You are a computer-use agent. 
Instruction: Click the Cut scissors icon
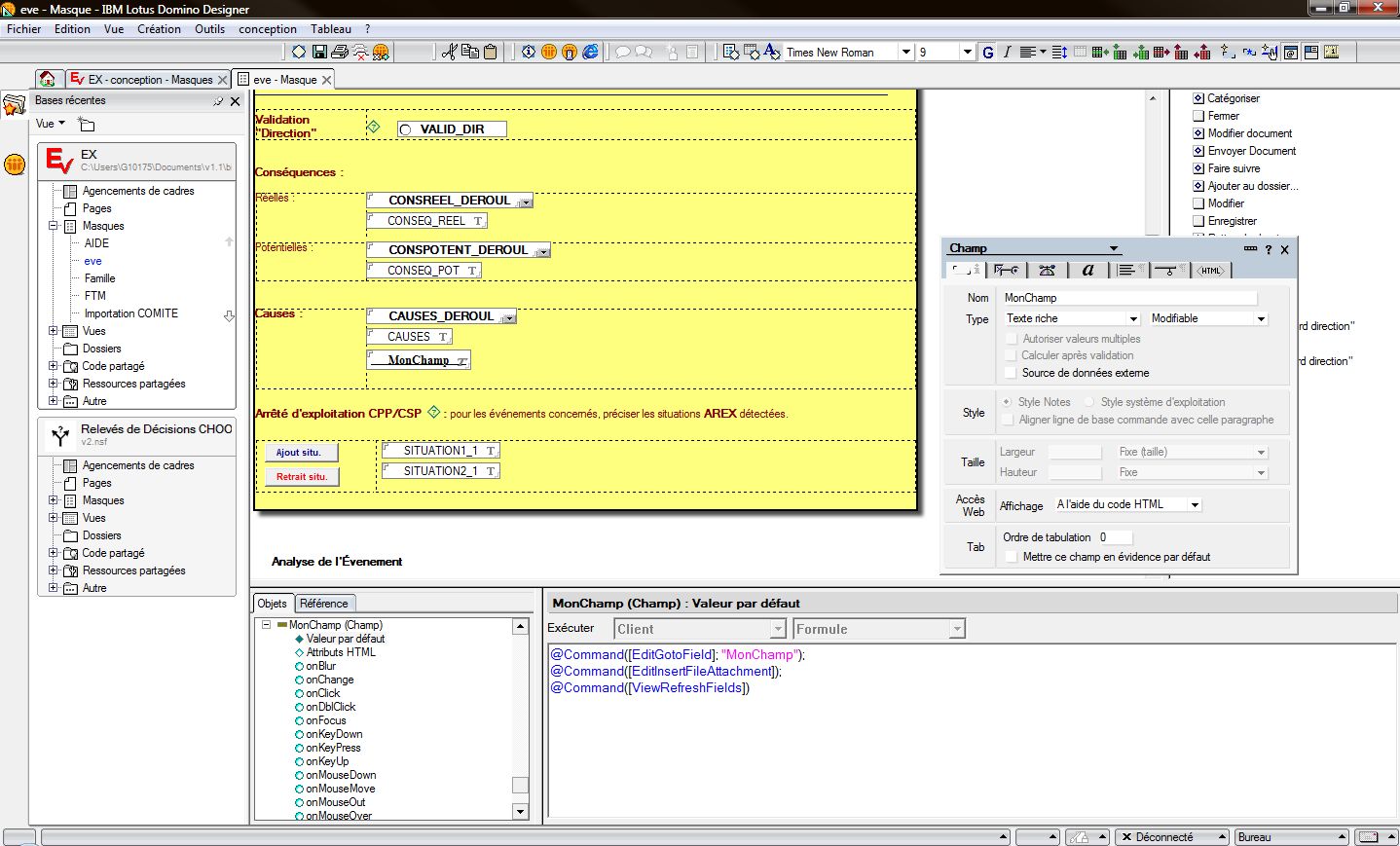point(449,52)
